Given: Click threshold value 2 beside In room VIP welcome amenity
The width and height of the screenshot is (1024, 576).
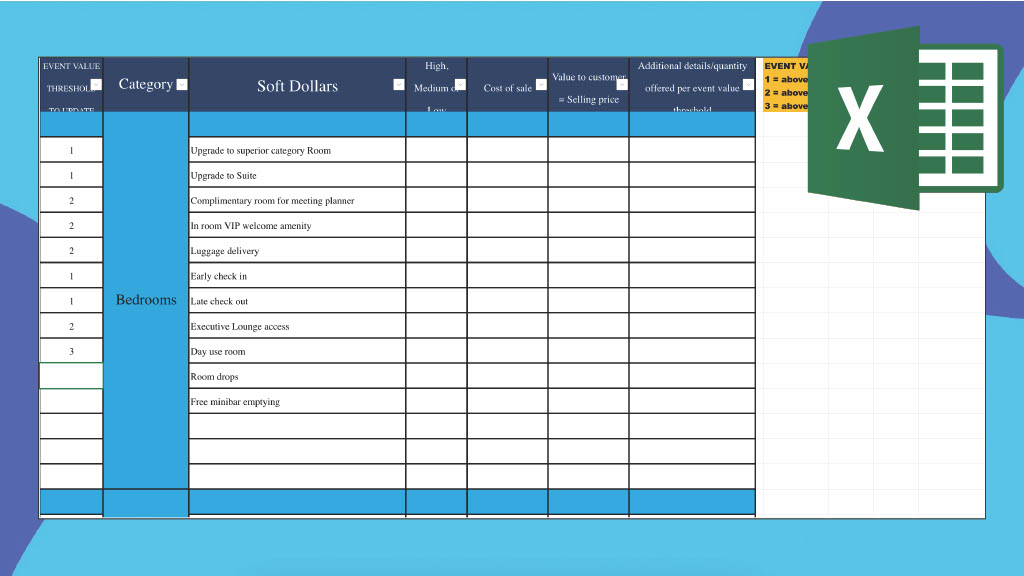Looking at the screenshot, I should tap(71, 225).
